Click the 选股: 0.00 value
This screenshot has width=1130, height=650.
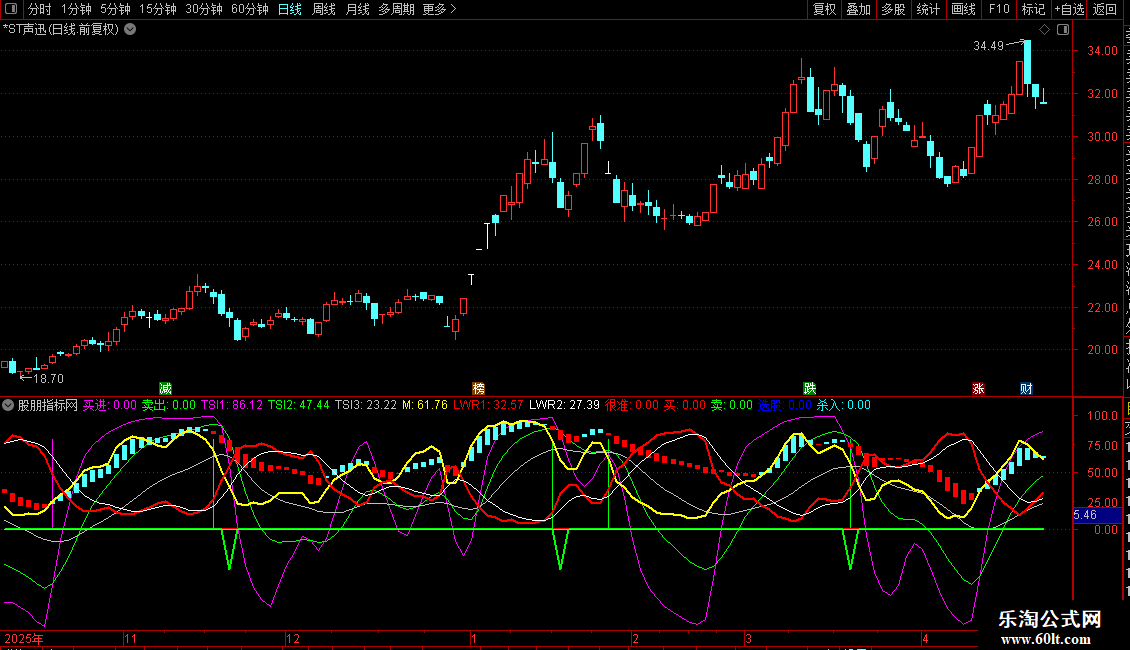(784, 405)
